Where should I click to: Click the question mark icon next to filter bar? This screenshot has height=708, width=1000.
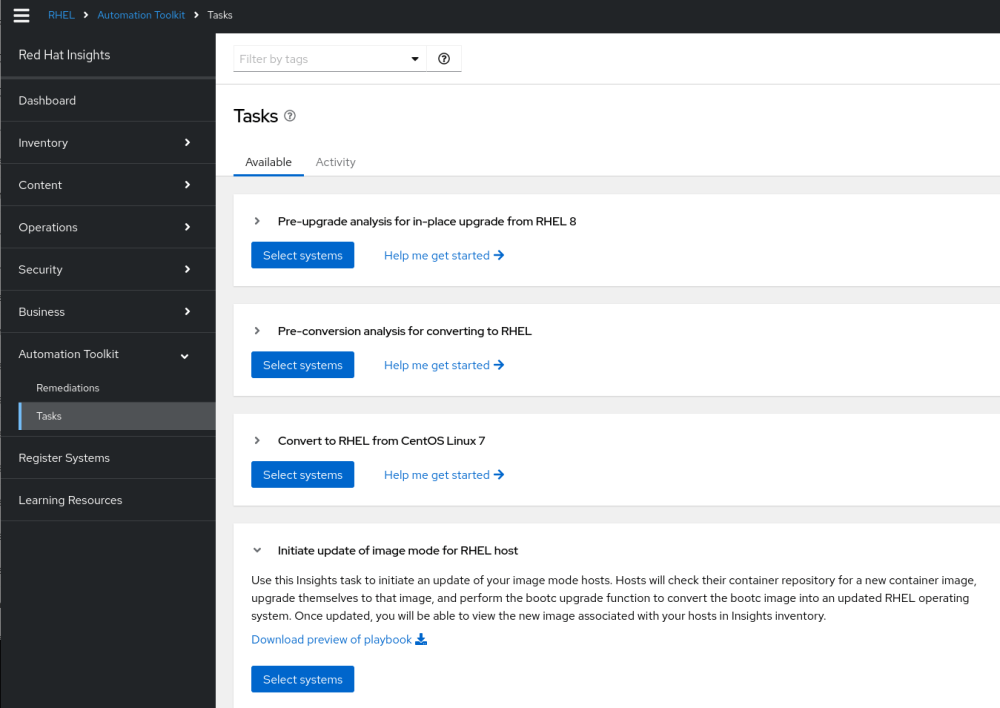point(443,58)
